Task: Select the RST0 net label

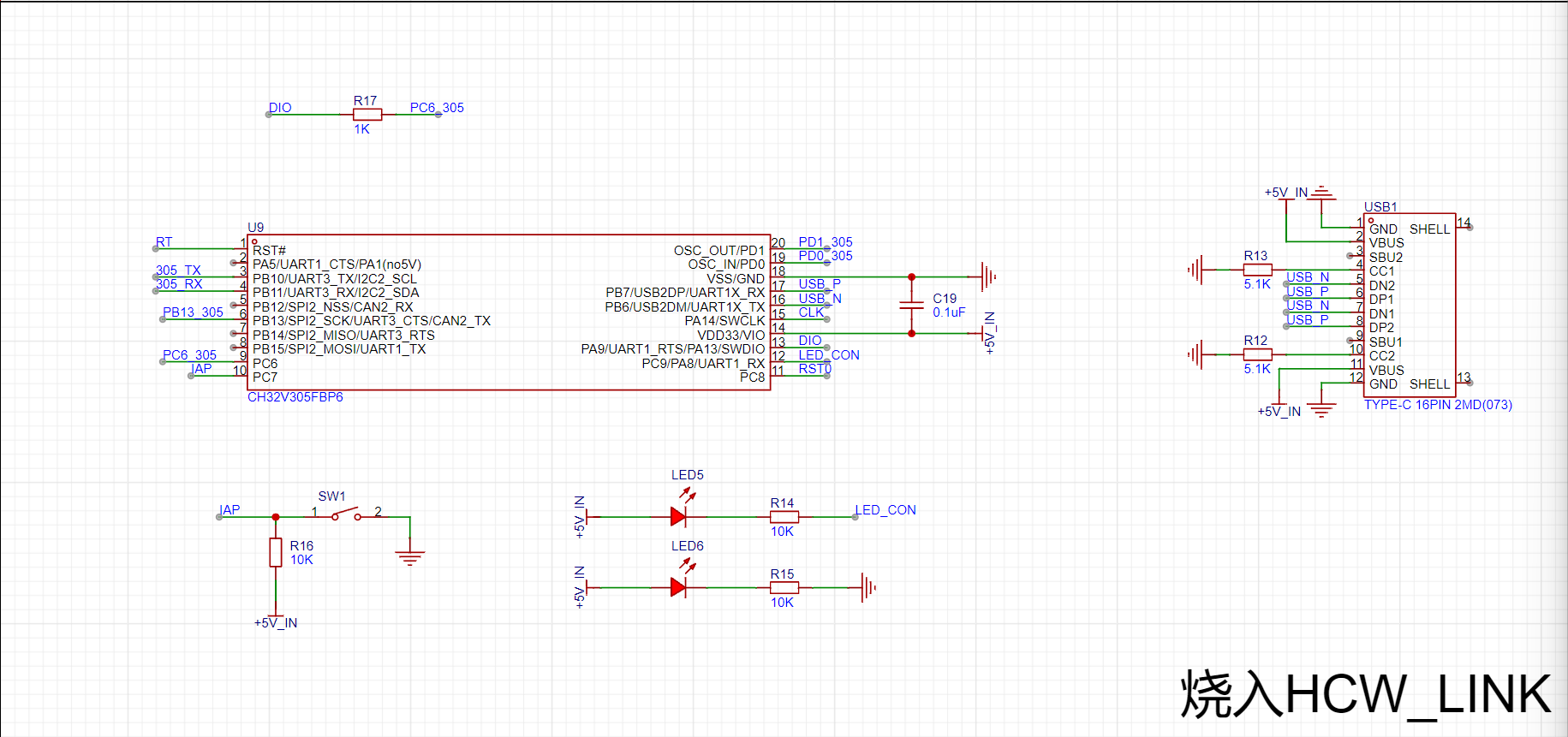Action: [x=815, y=369]
